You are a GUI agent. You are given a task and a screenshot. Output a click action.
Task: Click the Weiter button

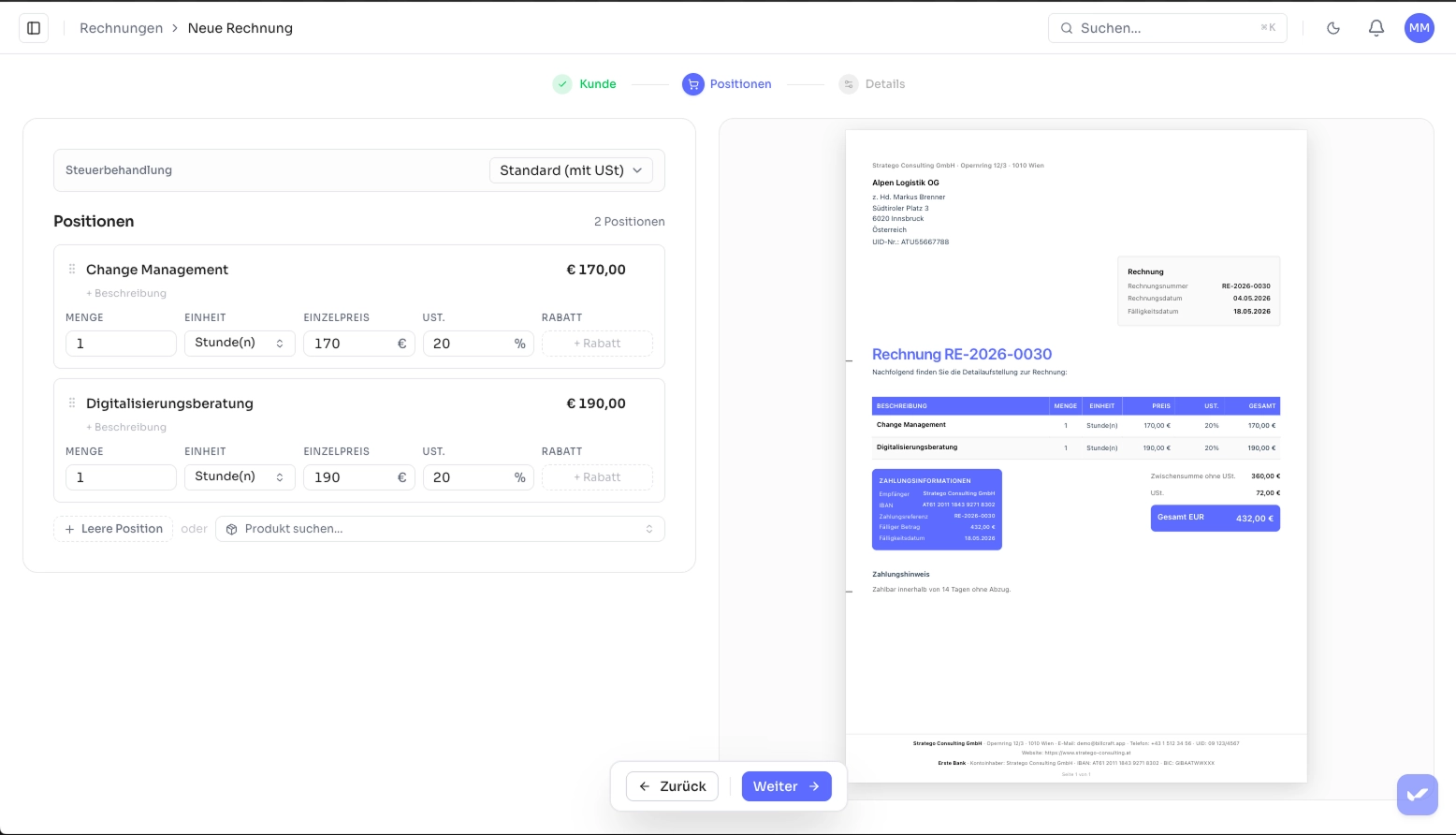point(787,786)
